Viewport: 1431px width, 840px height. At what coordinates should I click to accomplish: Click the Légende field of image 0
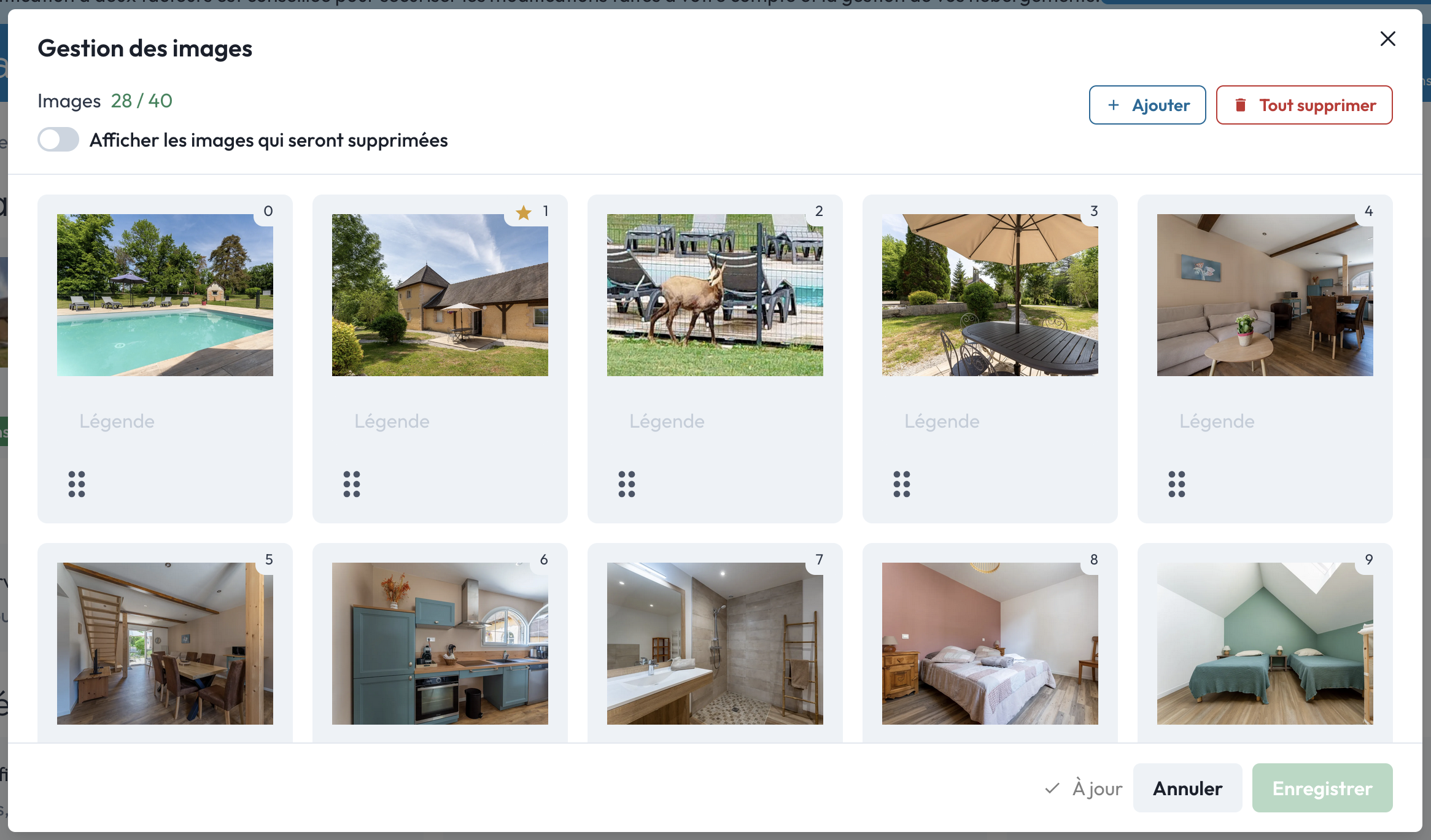point(165,422)
